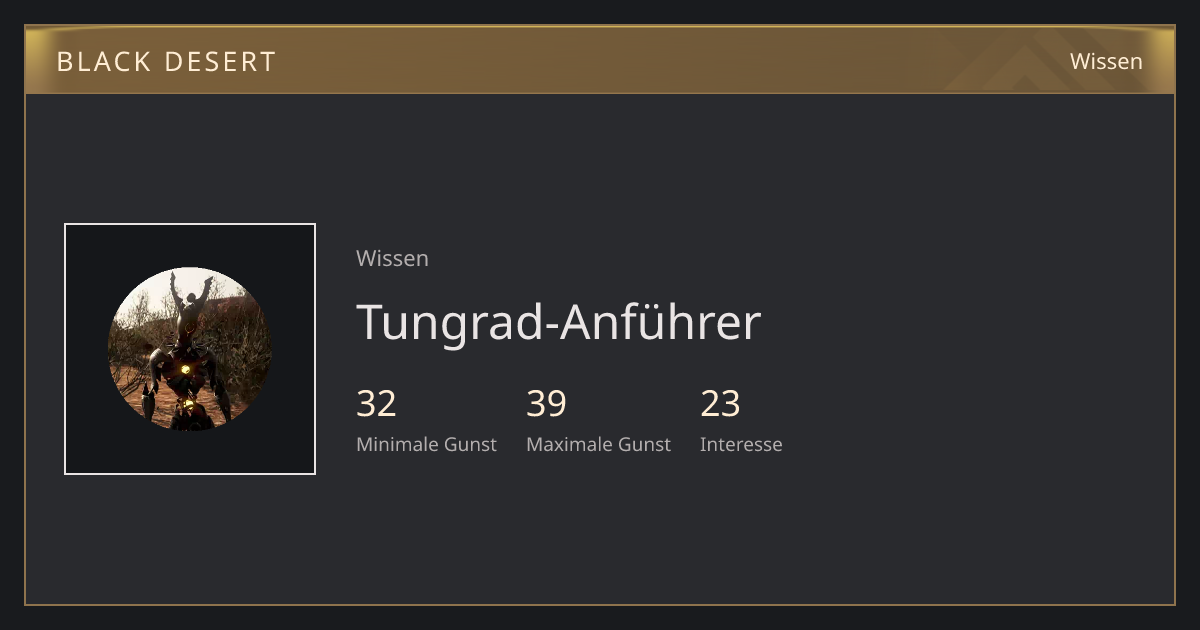The image size is (1200, 630).
Task: Click the BLACK DESERT header title
Action: [x=166, y=61]
